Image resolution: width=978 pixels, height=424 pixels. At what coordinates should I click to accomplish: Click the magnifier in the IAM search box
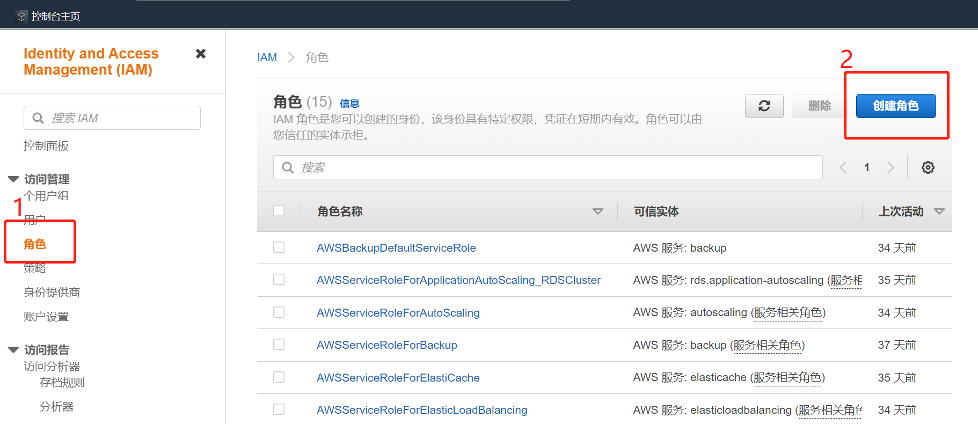(37, 118)
